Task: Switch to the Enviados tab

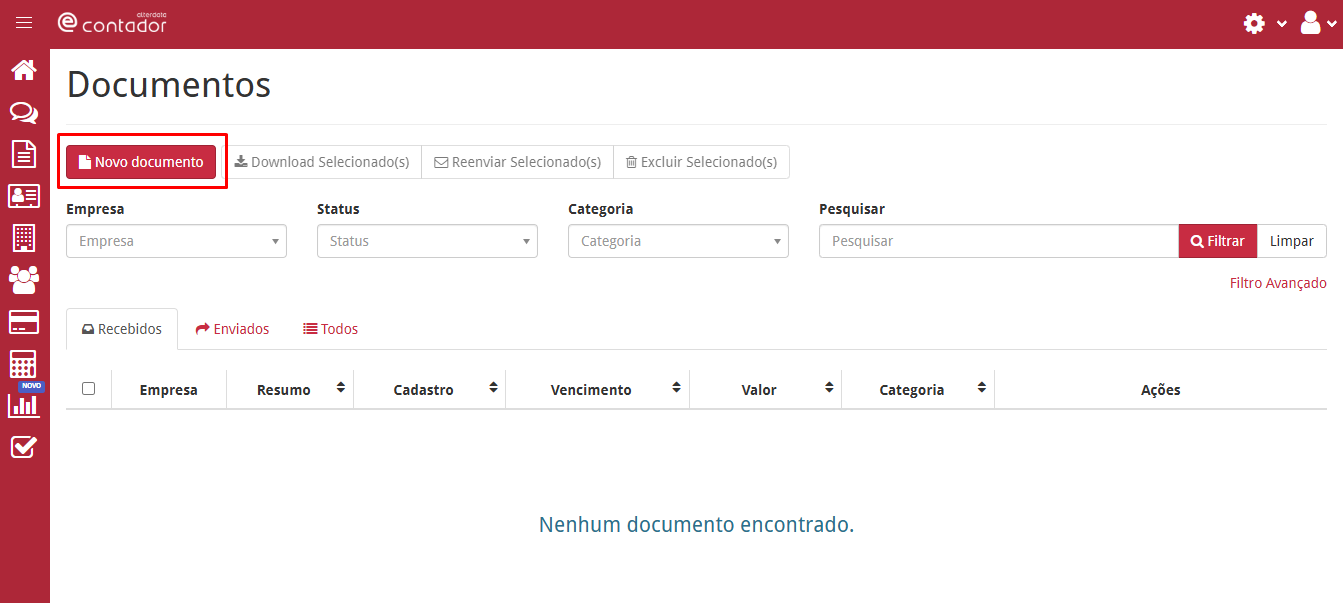Action: [x=232, y=329]
